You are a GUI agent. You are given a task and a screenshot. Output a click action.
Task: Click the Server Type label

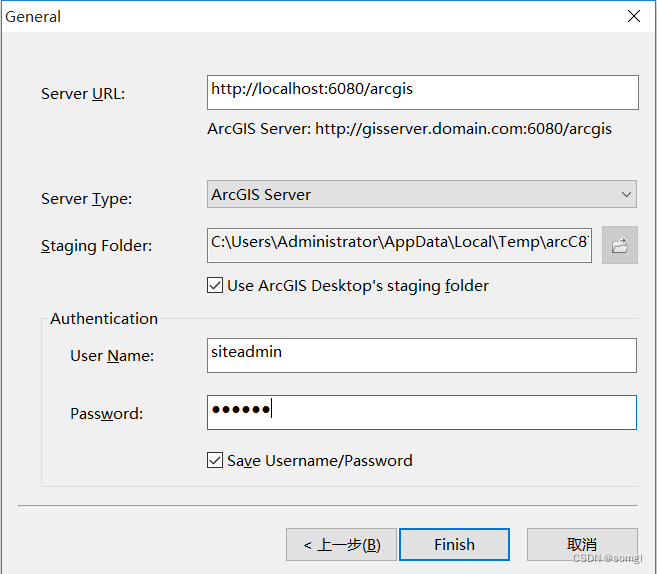(x=86, y=199)
